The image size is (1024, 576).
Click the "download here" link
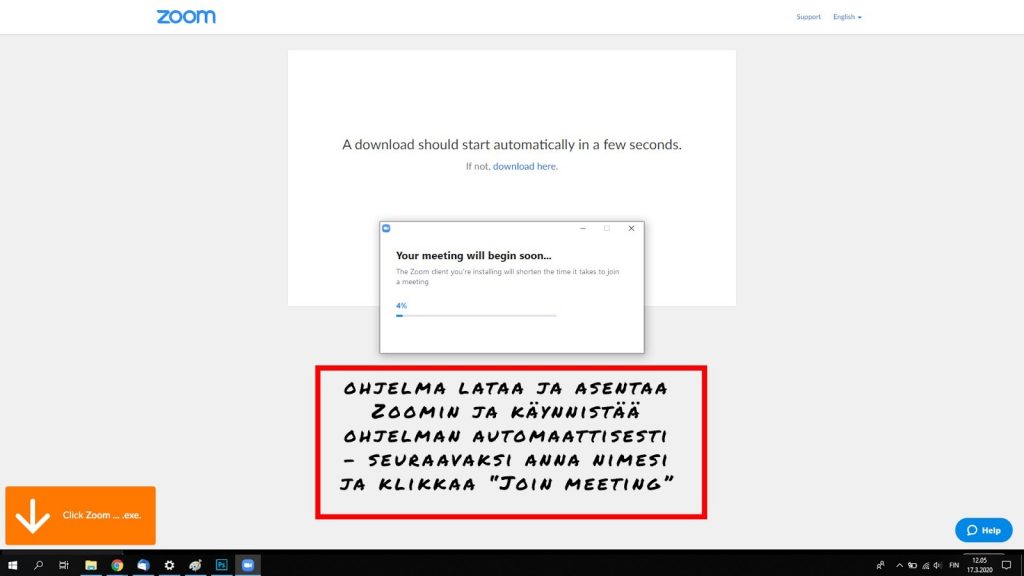click(x=524, y=167)
